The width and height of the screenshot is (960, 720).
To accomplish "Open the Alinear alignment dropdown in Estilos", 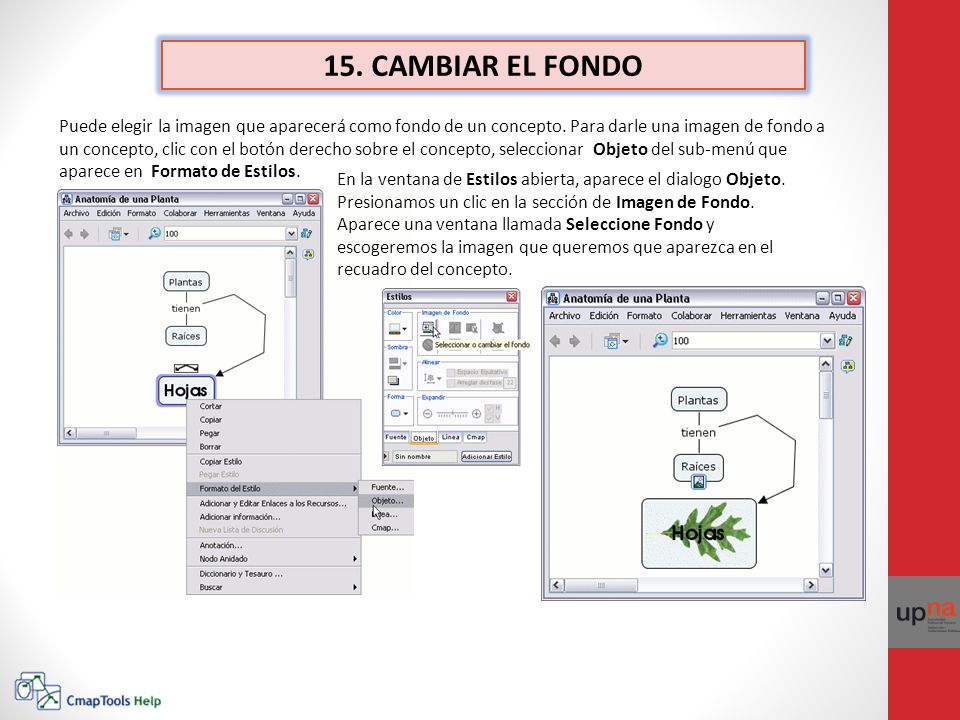I will [x=439, y=378].
